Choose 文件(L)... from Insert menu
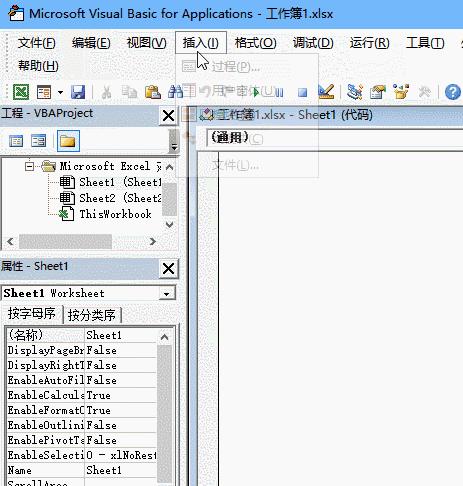Screen dimensions: 463x486 point(247,165)
